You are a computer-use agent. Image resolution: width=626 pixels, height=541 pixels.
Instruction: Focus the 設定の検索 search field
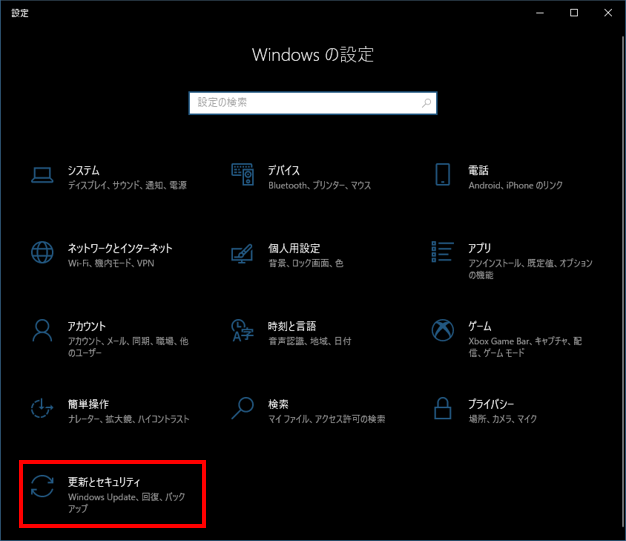[313, 103]
